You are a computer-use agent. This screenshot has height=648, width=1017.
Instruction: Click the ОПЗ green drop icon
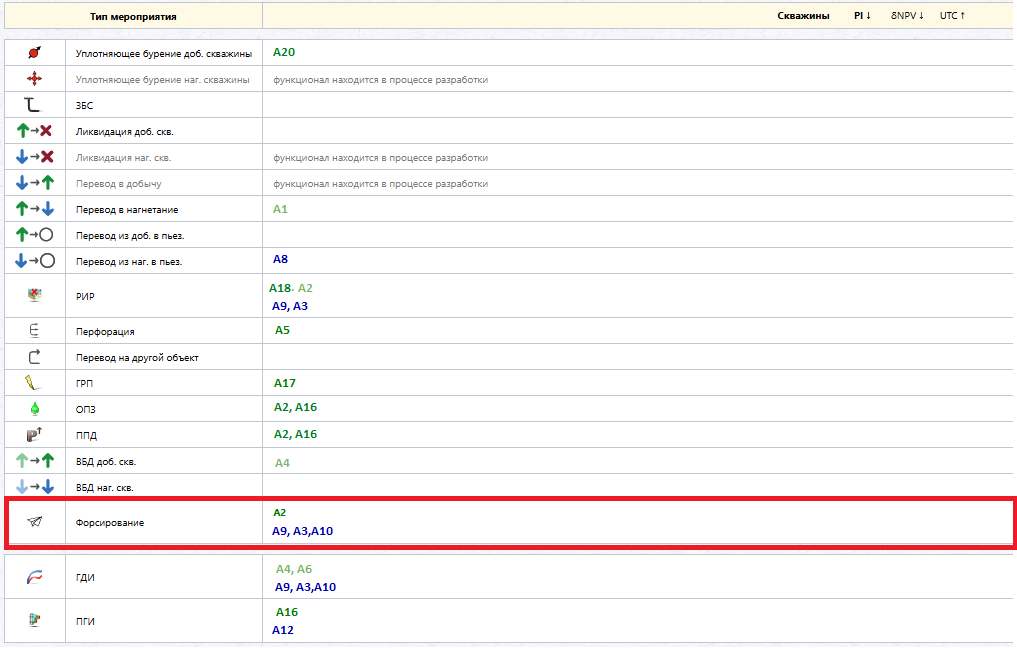tap(34, 409)
